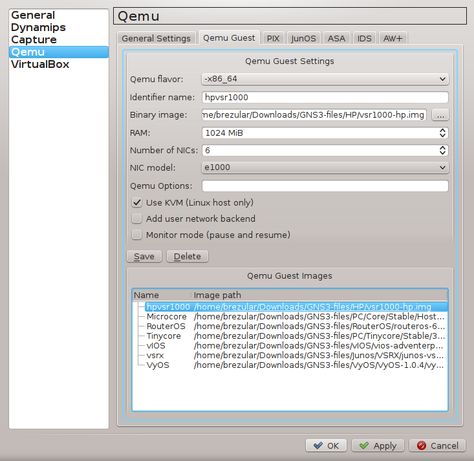Image resolution: width=474 pixels, height=461 pixels.
Task: Confirm preferences with OK button
Action: [x=326, y=446]
